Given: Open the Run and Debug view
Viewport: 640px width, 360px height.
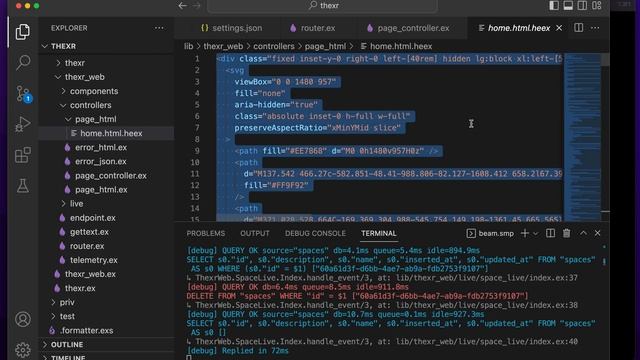Looking at the screenshot, I should tap(23, 124).
